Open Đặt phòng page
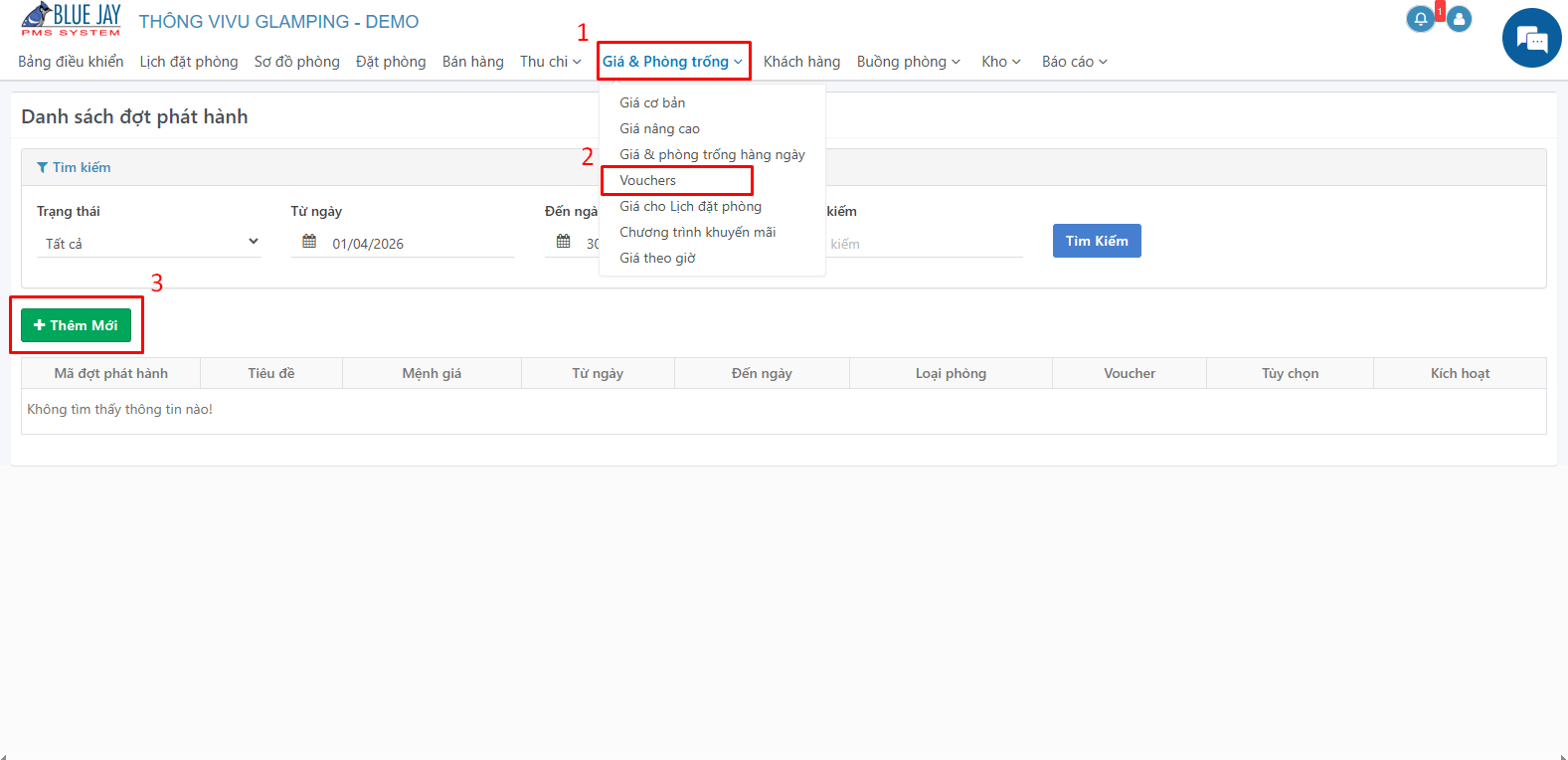Screen dimensions: 1568x760 coord(391,62)
